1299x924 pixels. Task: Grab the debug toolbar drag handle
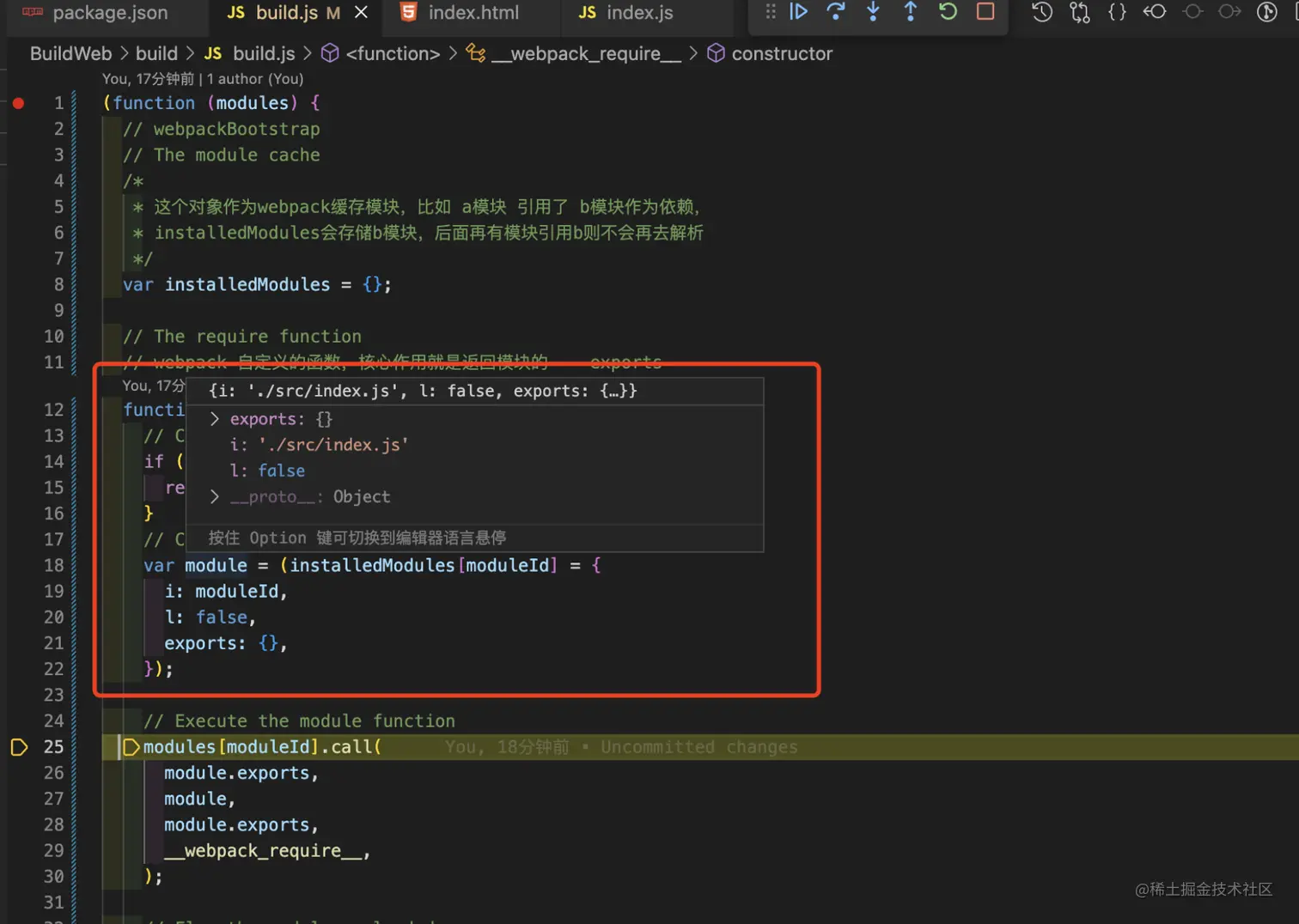(770, 11)
